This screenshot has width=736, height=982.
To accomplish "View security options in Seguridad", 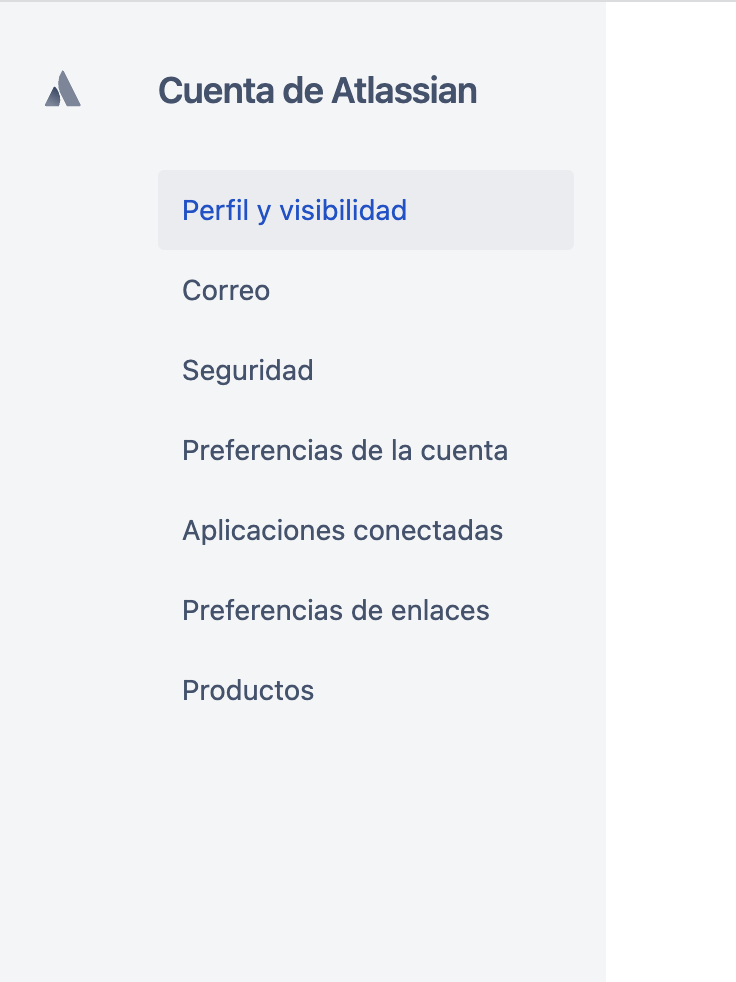I will click(248, 371).
